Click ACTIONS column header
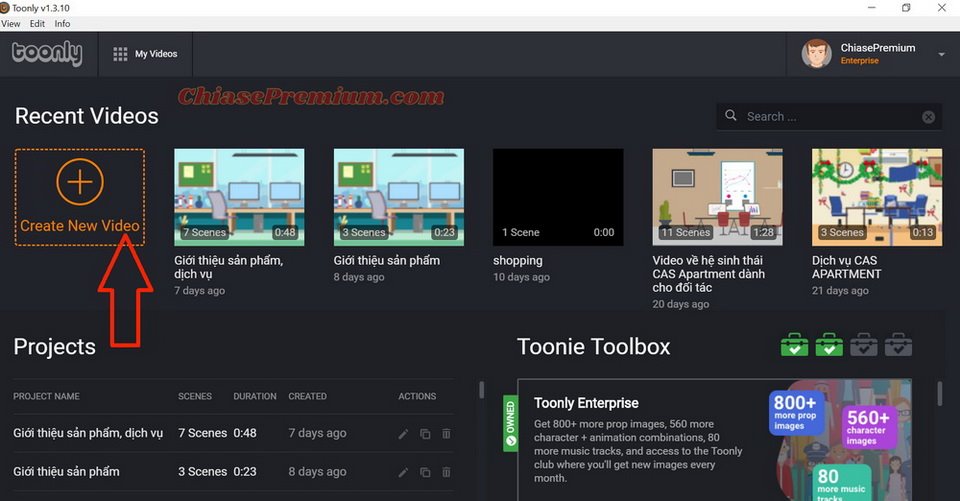The width and height of the screenshot is (960, 501). [417, 396]
